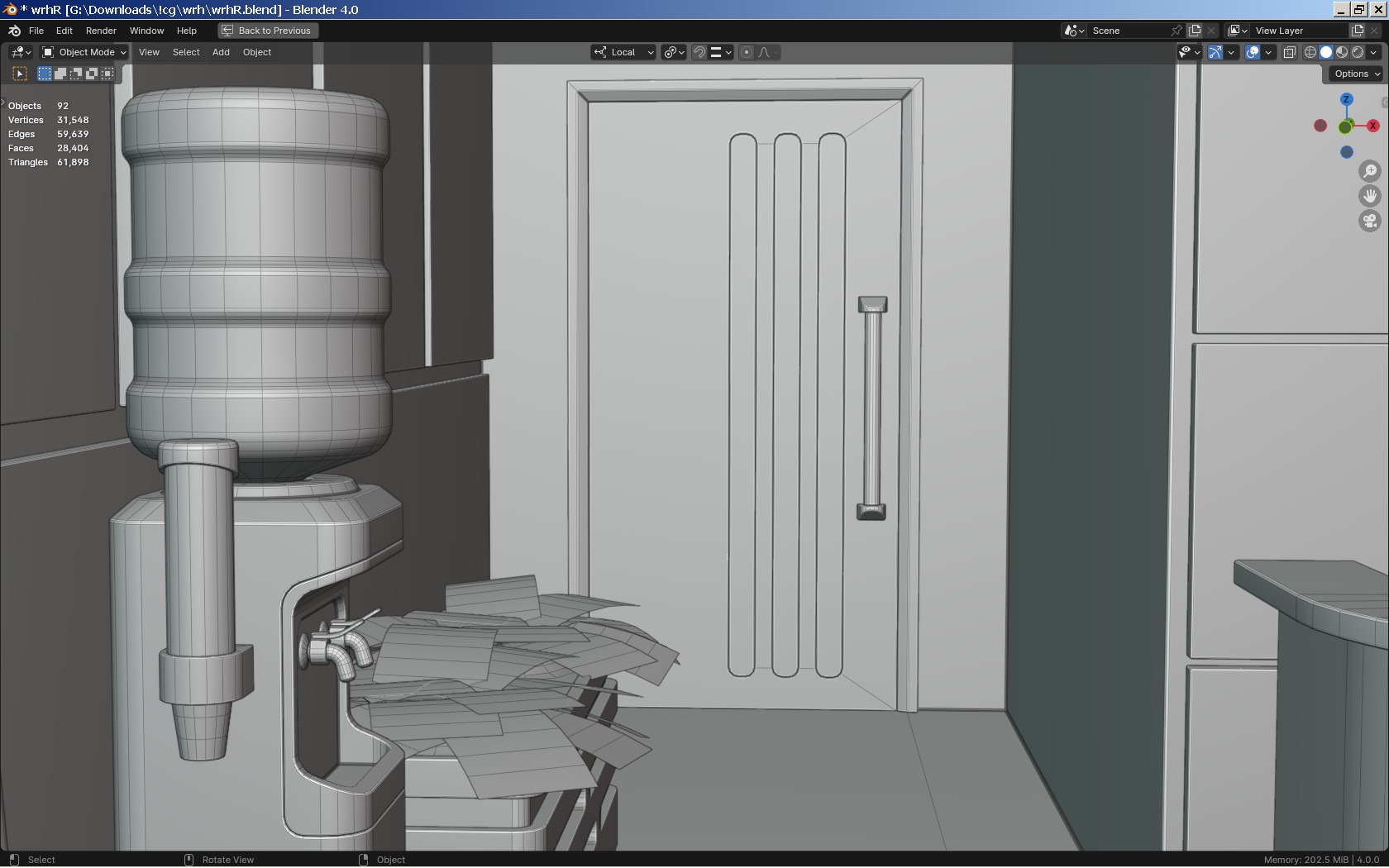Click the green Y axis gizmo dot

[1345, 127]
